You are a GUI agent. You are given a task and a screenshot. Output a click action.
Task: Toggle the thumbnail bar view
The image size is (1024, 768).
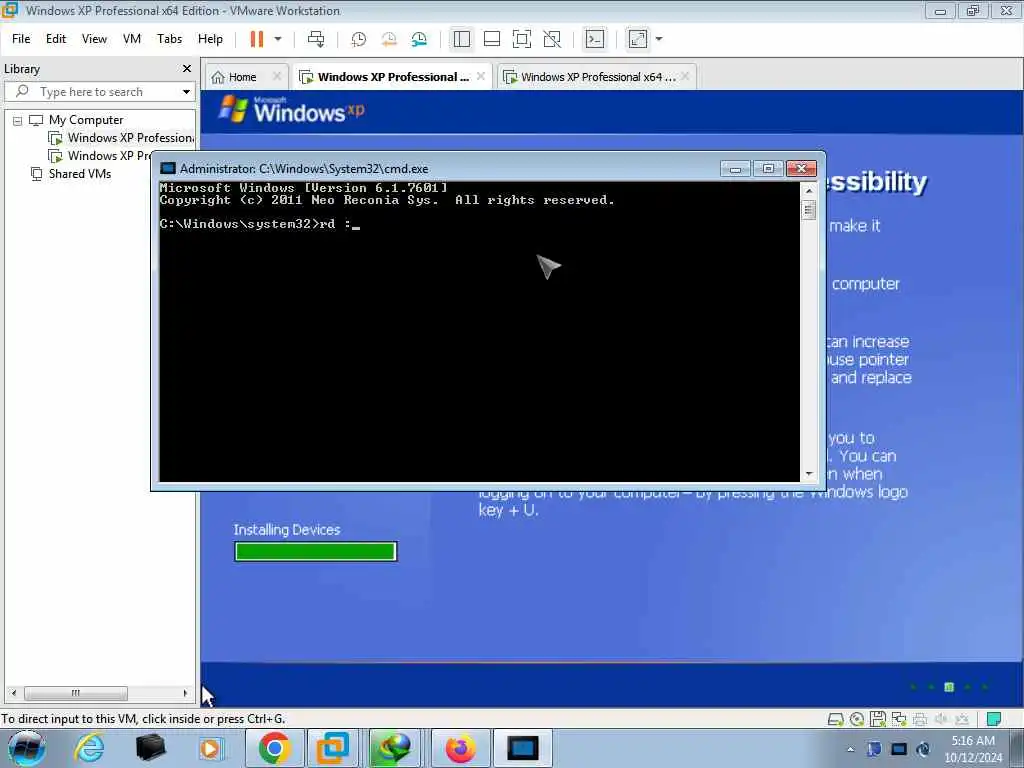pos(492,39)
